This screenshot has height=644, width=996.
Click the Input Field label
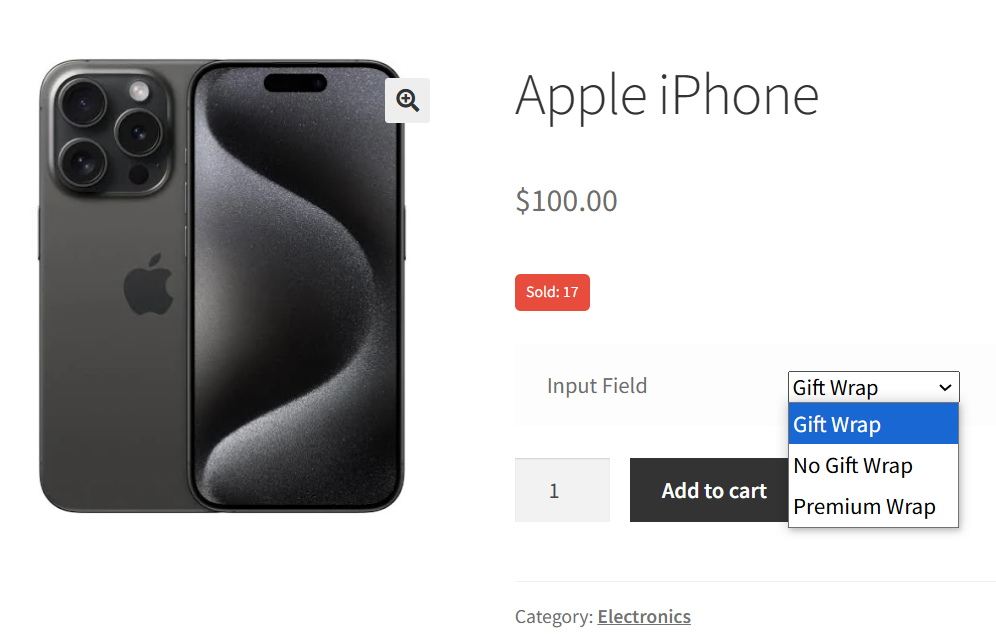[596, 385]
